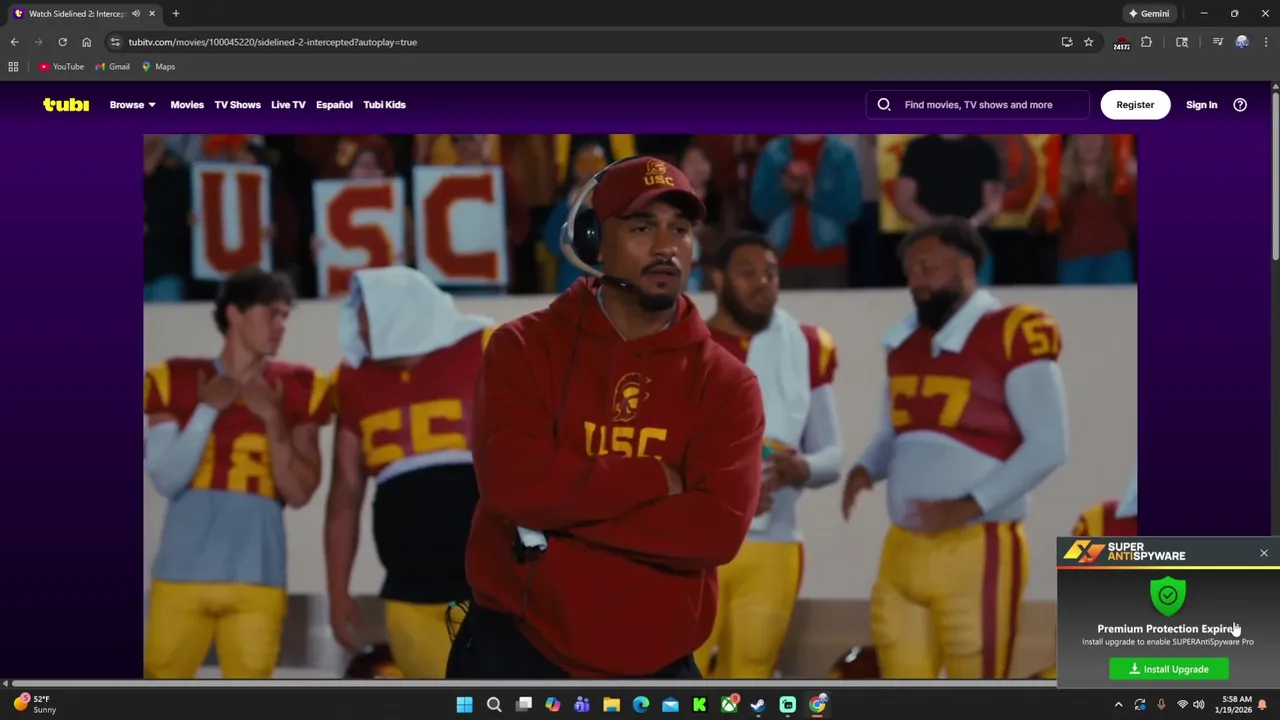The width and height of the screenshot is (1280, 720).
Task: Click the install app icon in address bar
Action: point(1067,42)
